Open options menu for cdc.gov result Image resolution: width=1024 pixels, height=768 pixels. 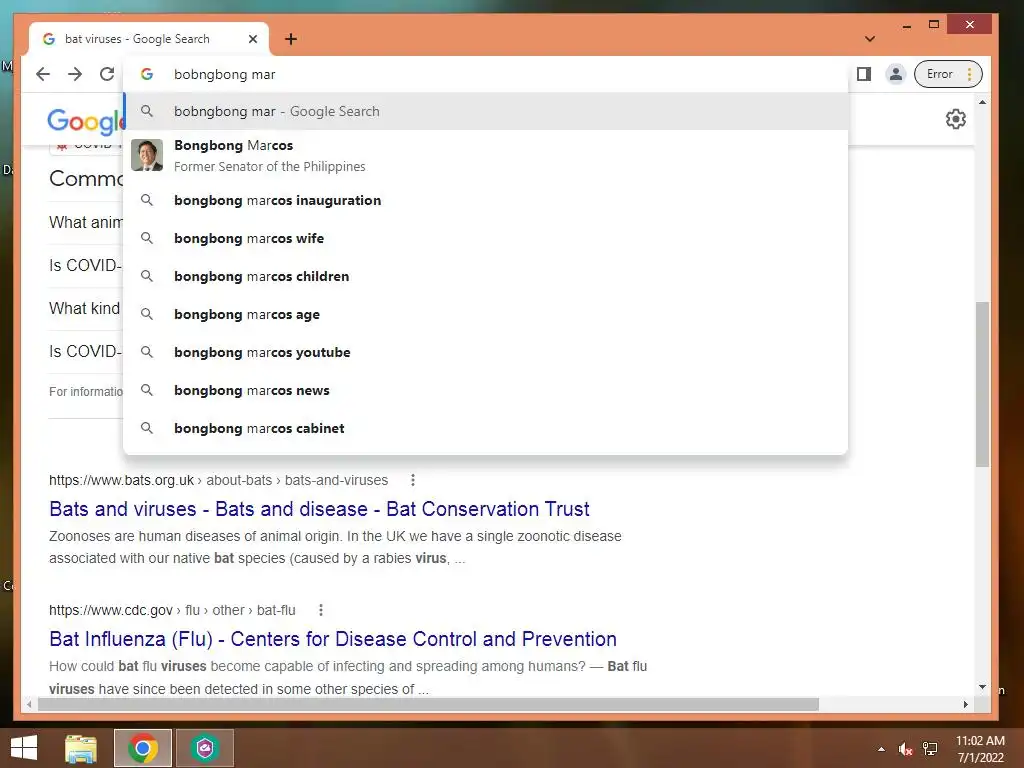pos(321,610)
